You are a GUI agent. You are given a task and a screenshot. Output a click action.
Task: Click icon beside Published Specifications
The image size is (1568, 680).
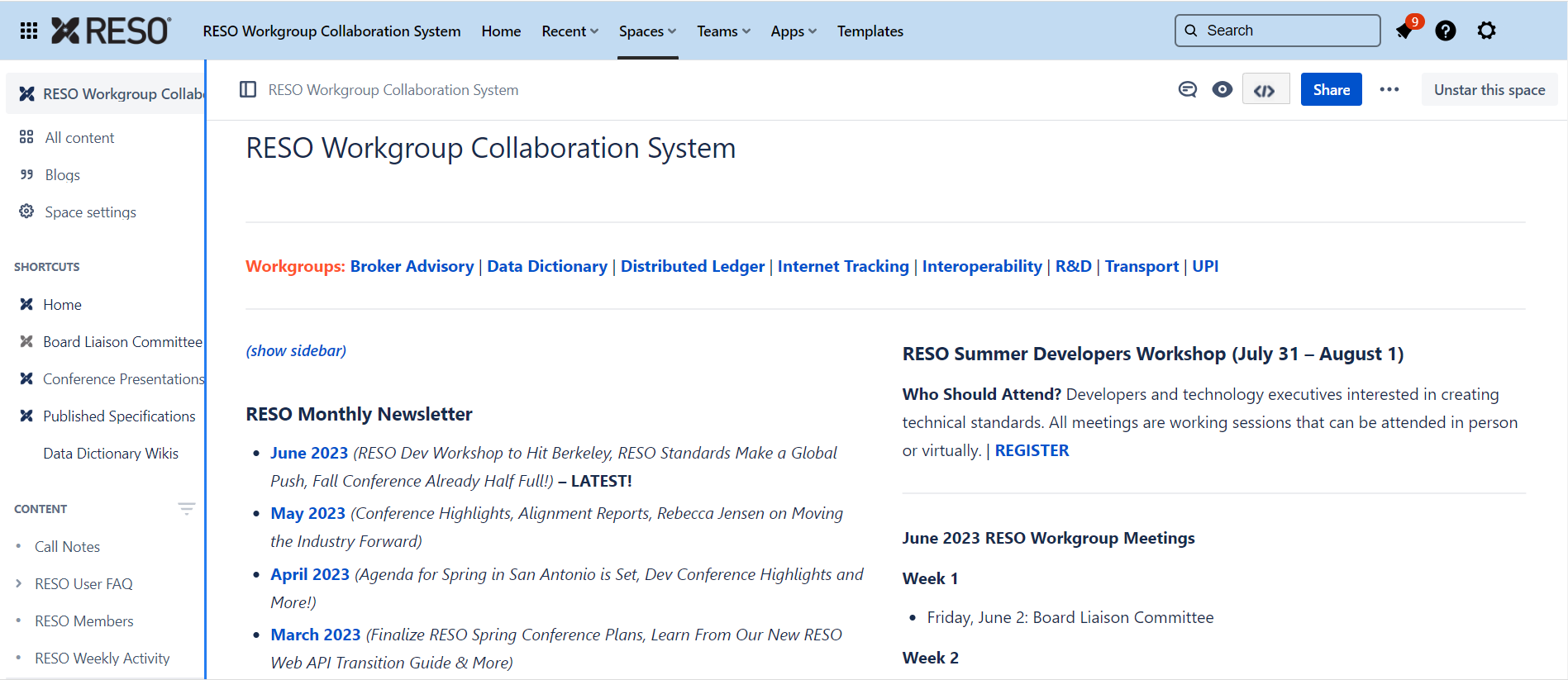[26, 416]
